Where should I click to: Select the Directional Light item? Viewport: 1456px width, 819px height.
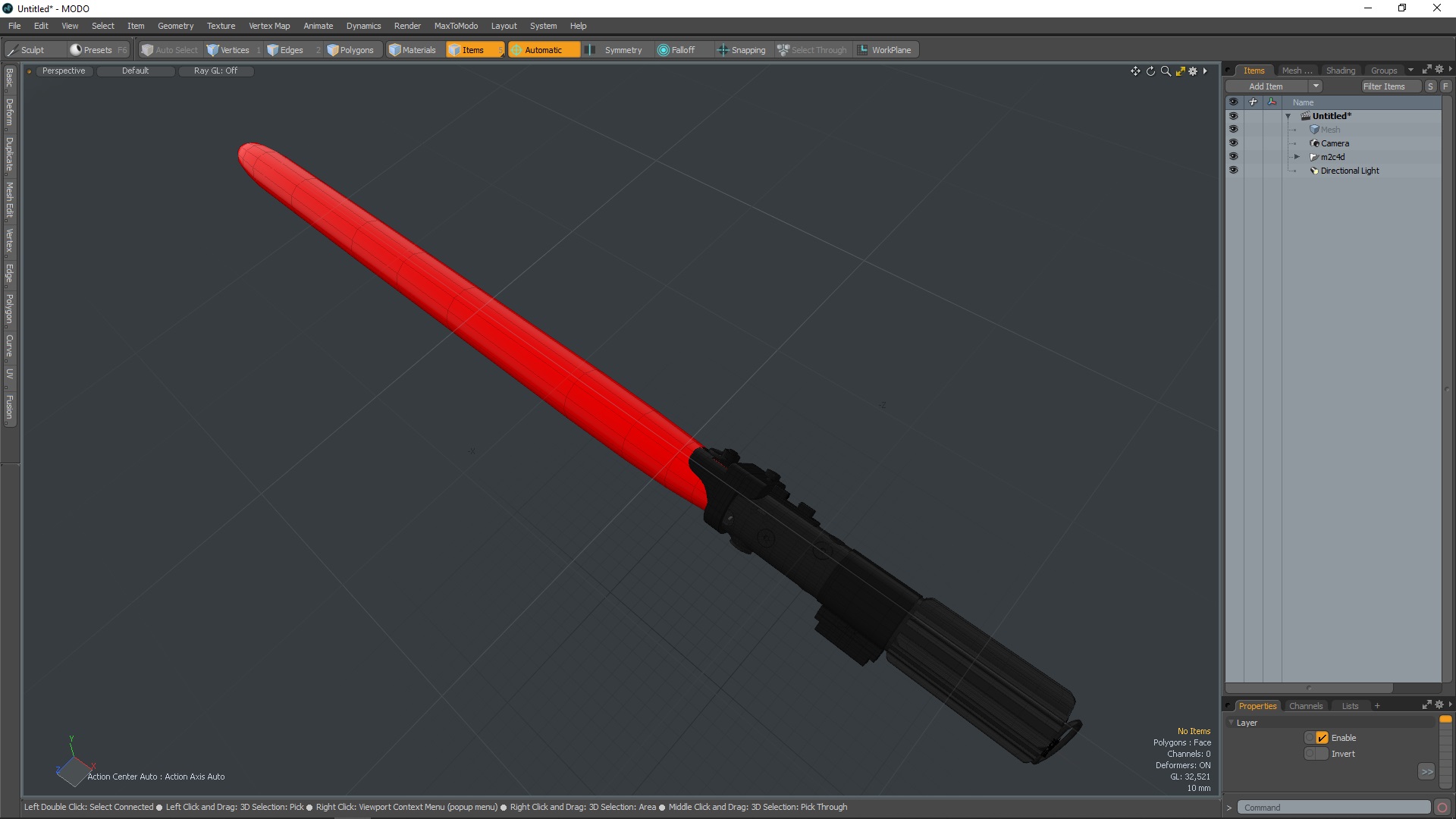[1349, 171]
